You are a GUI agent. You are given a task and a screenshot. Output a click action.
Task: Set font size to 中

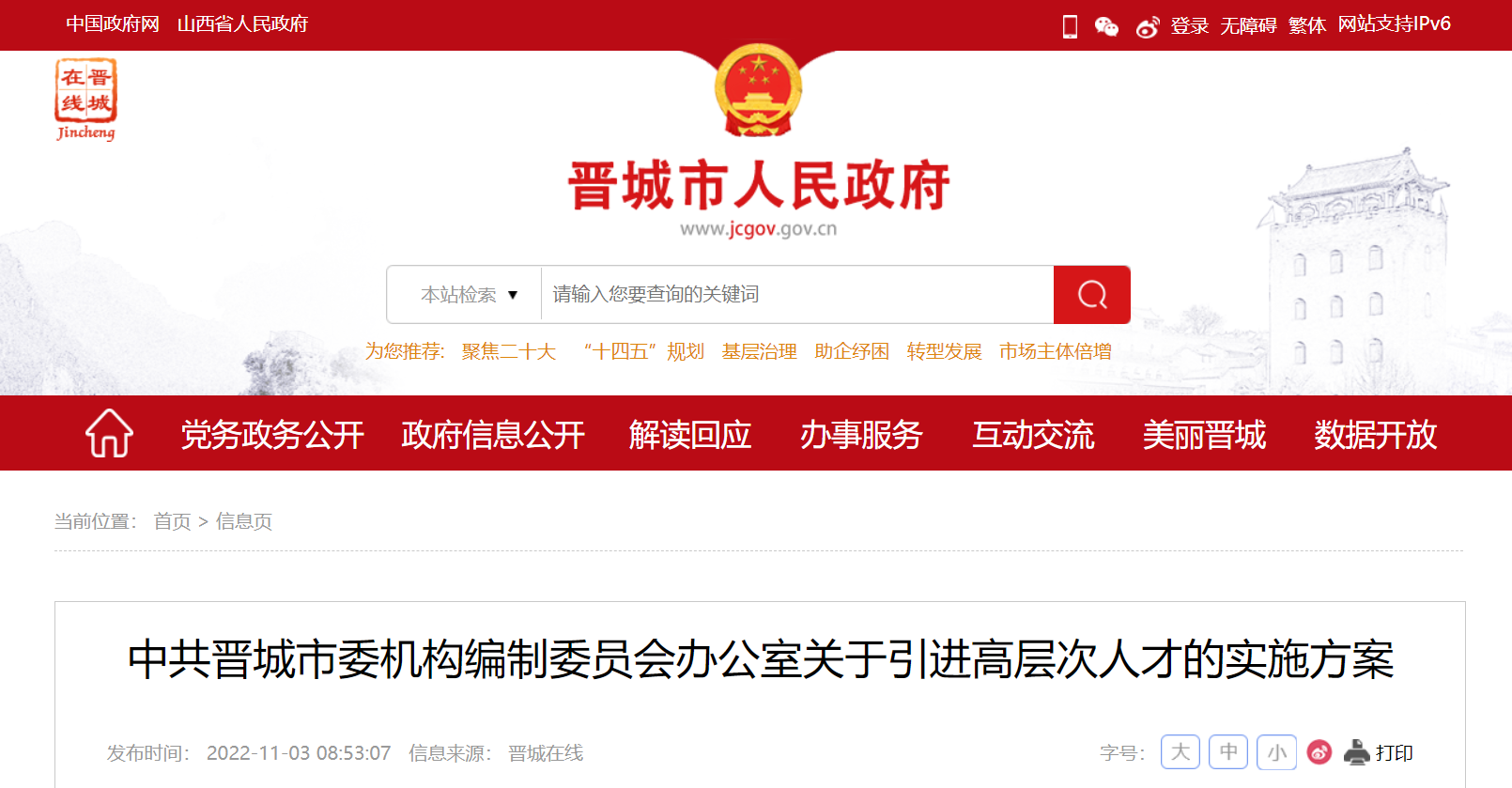pos(1228,752)
